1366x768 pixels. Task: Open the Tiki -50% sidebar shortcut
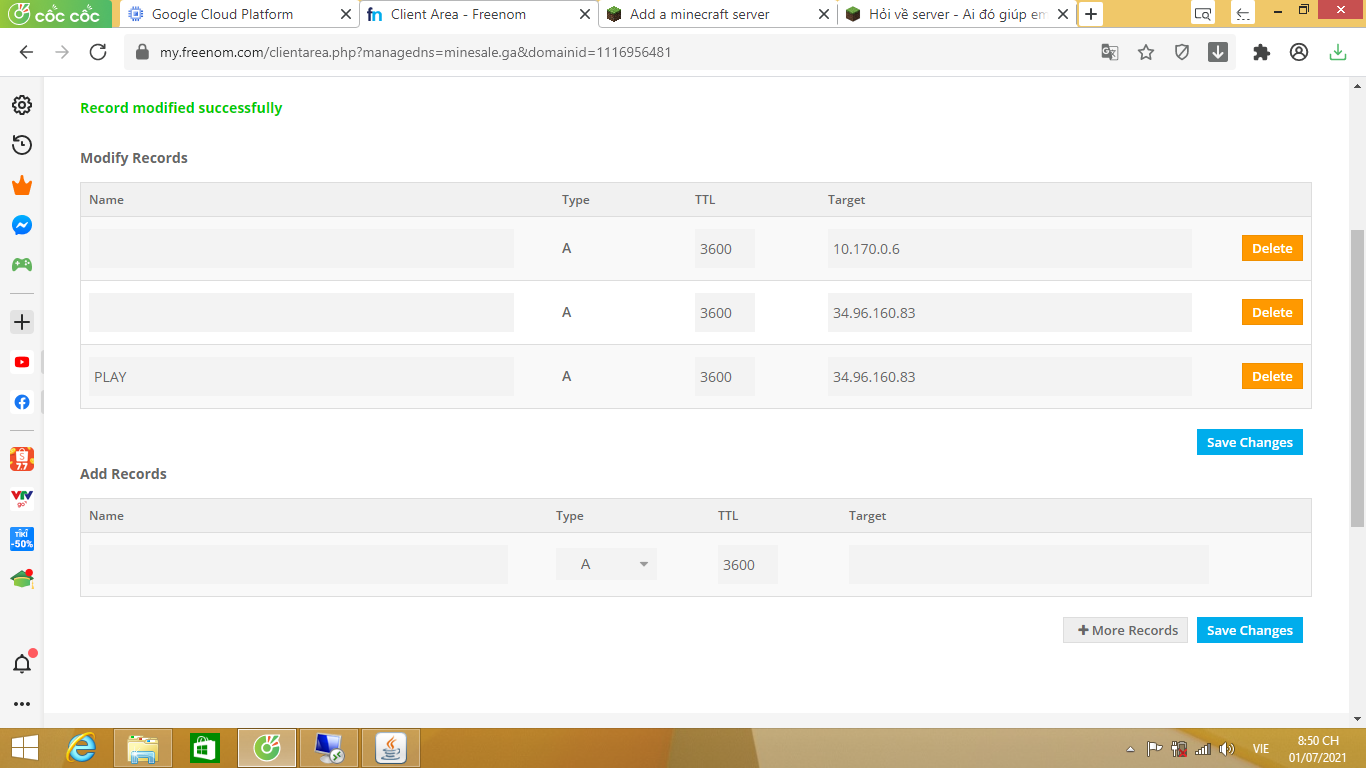coord(22,539)
